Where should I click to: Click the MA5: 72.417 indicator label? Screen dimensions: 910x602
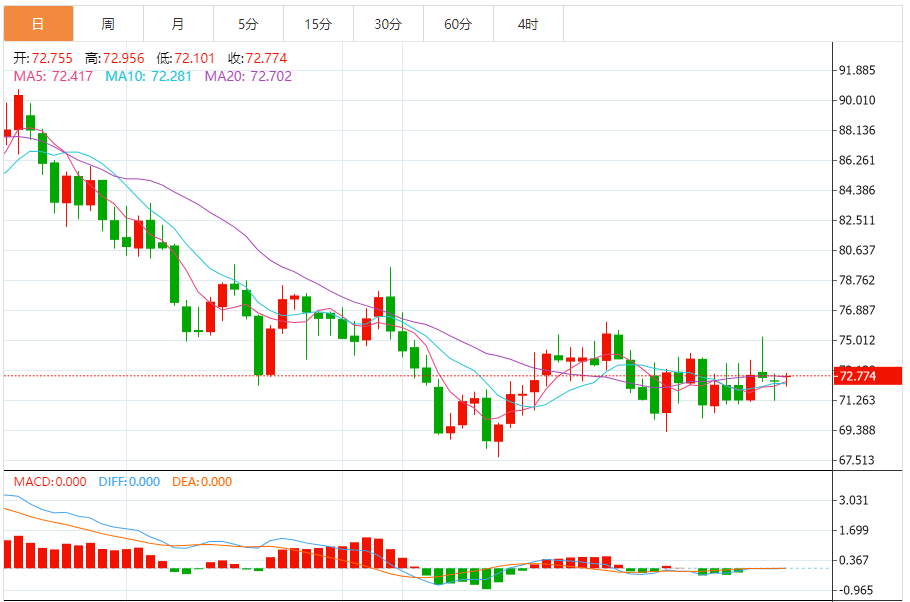53,76
